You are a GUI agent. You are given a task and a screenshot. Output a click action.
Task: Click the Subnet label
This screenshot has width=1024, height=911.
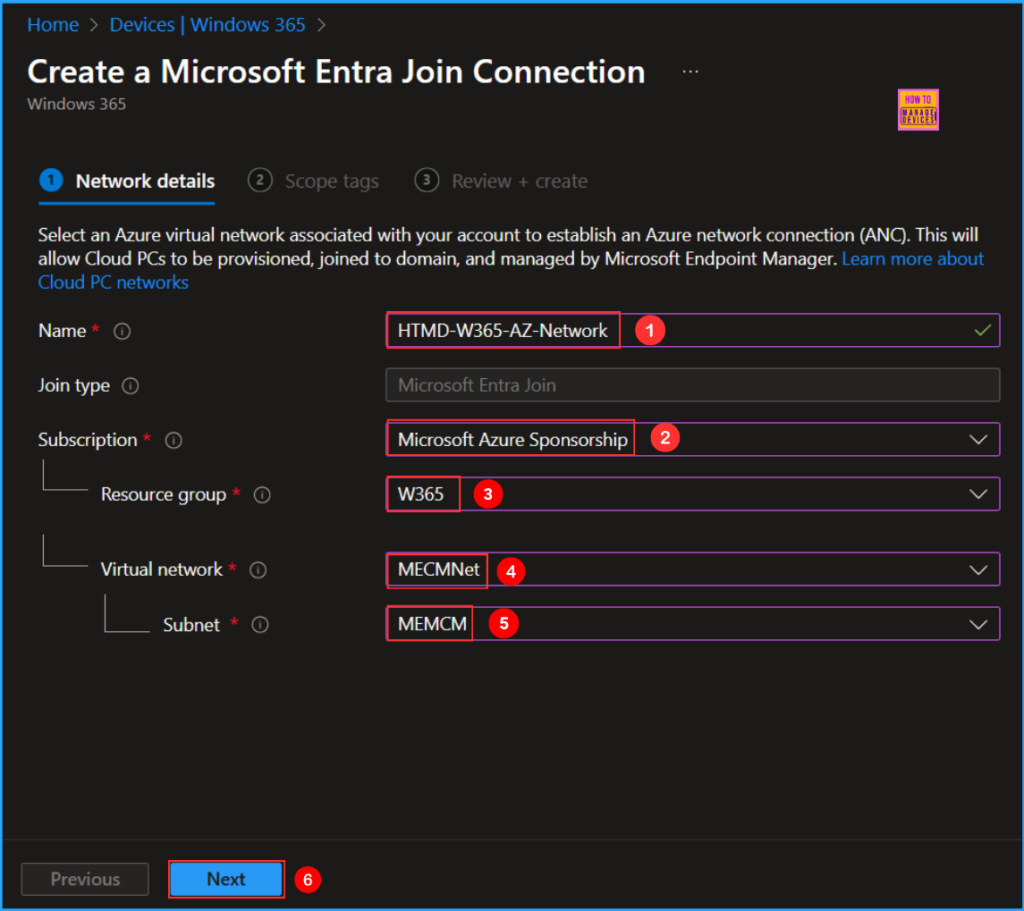click(191, 625)
